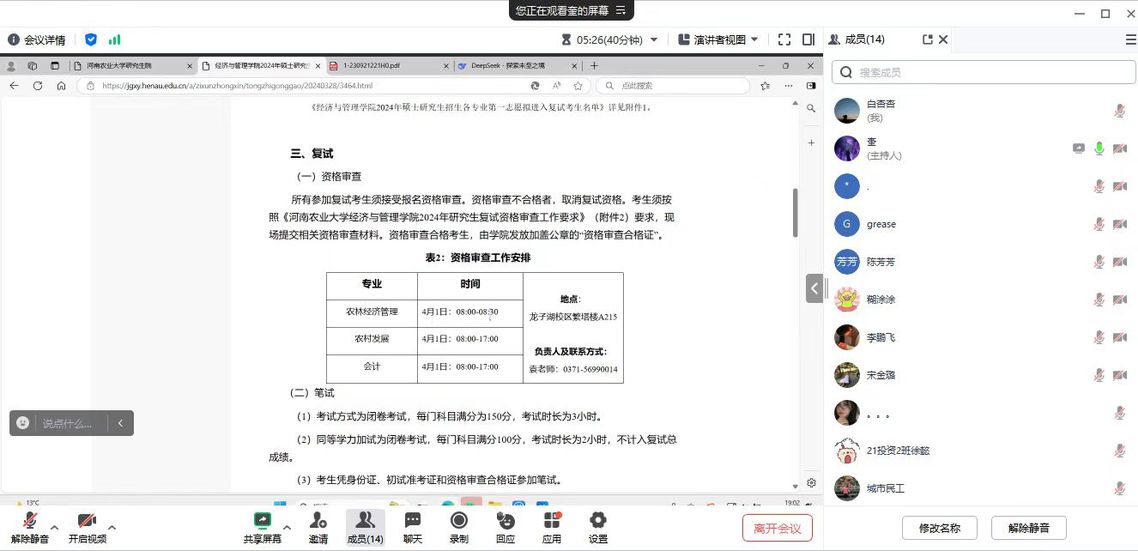Click the 修改名称 button
Viewport: 1138px width, 551px height.
[x=939, y=528]
